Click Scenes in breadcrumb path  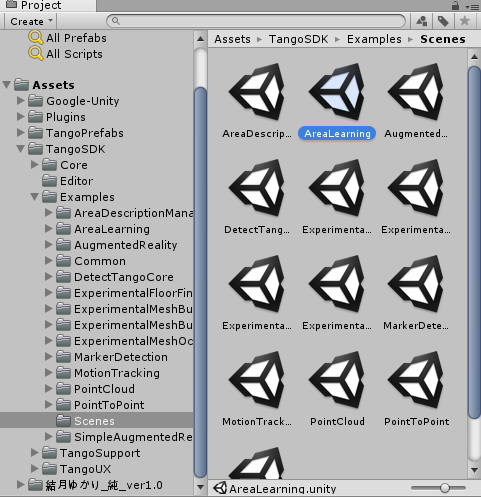pyautogui.click(x=443, y=39)
